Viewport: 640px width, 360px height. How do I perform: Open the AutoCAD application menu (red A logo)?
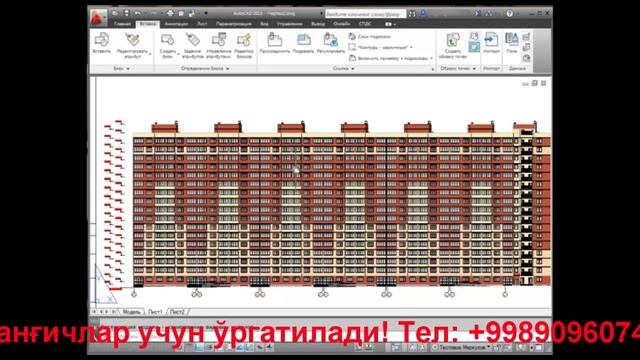pos(98,18)
